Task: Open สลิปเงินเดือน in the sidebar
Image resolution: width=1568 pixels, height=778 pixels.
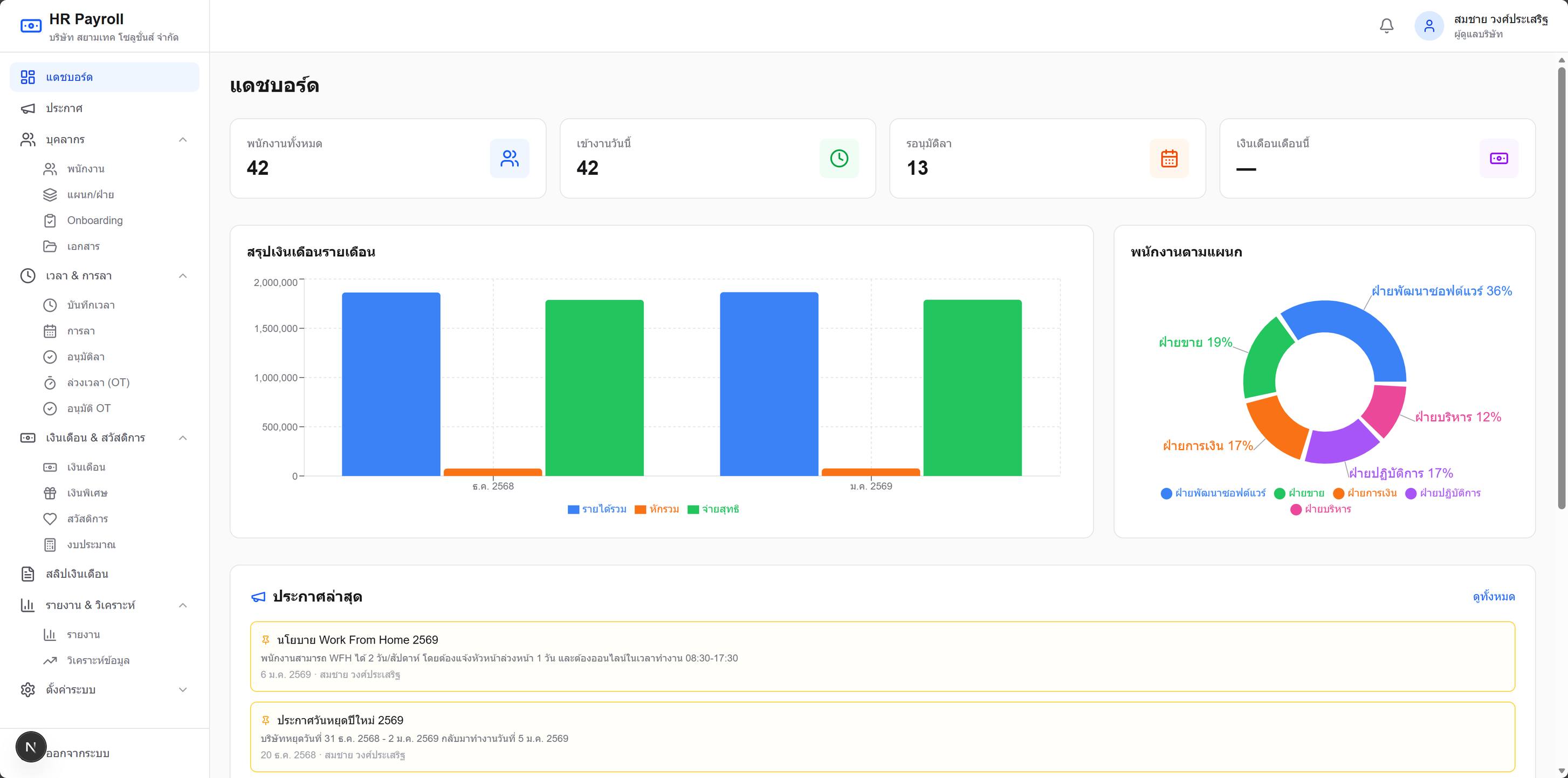Action: click(104, 574)
